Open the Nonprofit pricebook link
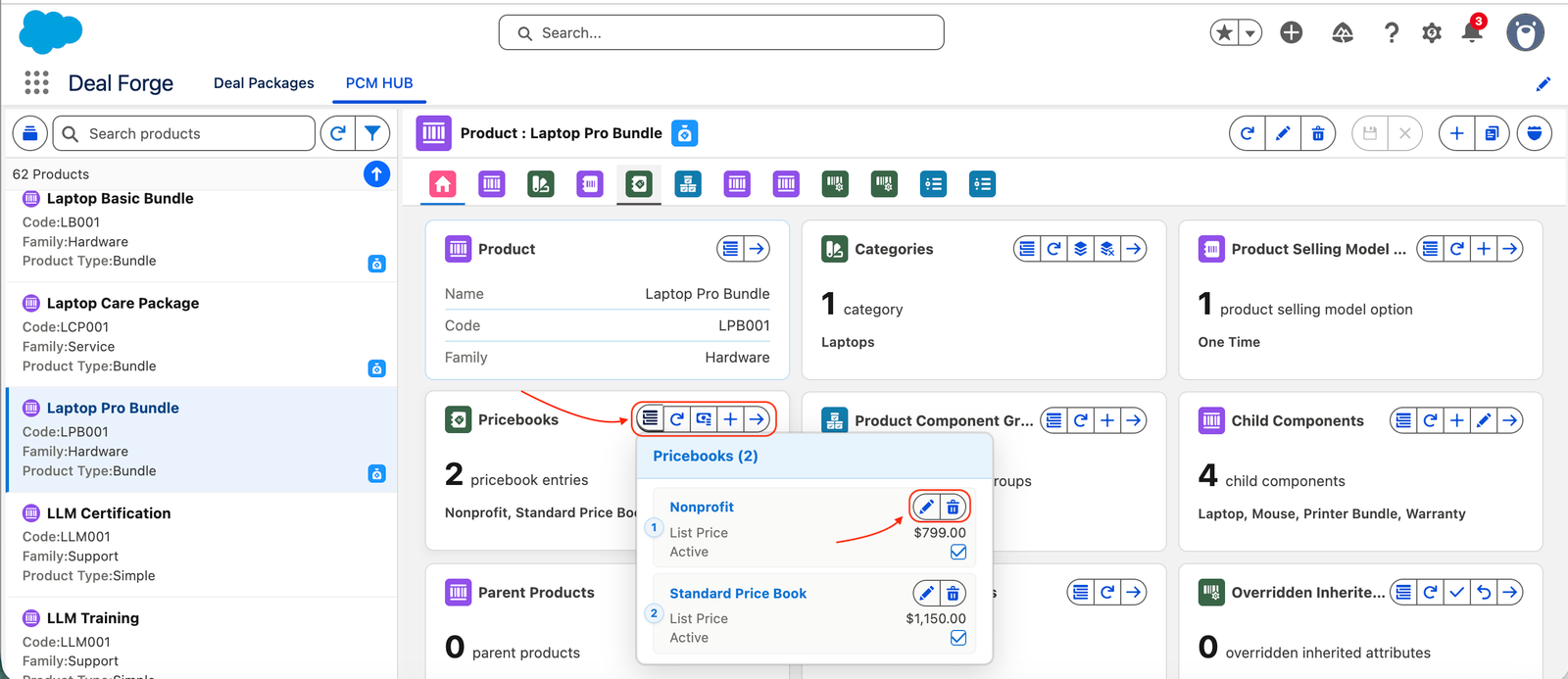 click(x=702, y=507)
